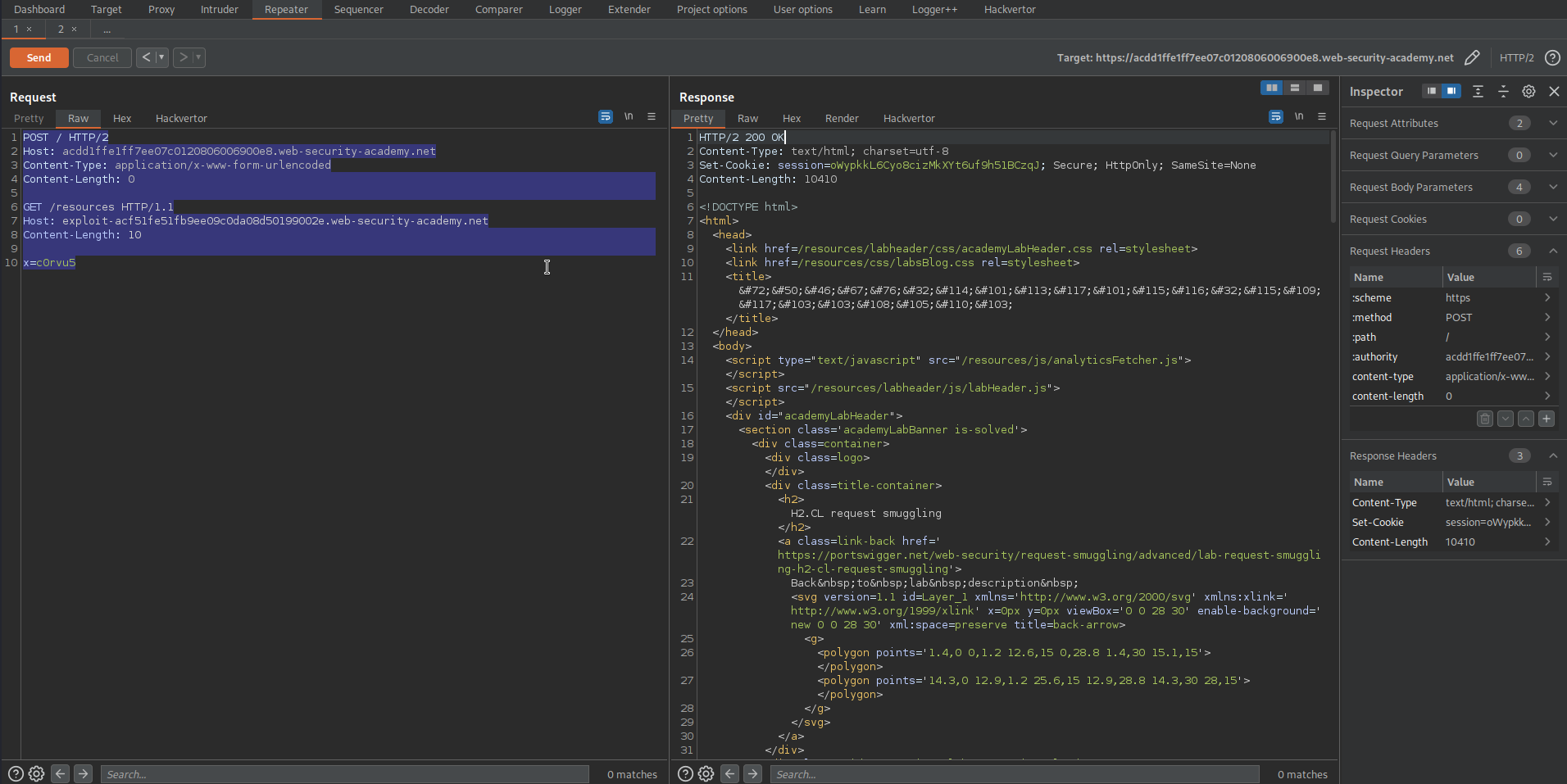The image size is (1567, 784).
Task: Dock Inspector panel on the left
Action: pyautogui.click(x=1431, y=91)
